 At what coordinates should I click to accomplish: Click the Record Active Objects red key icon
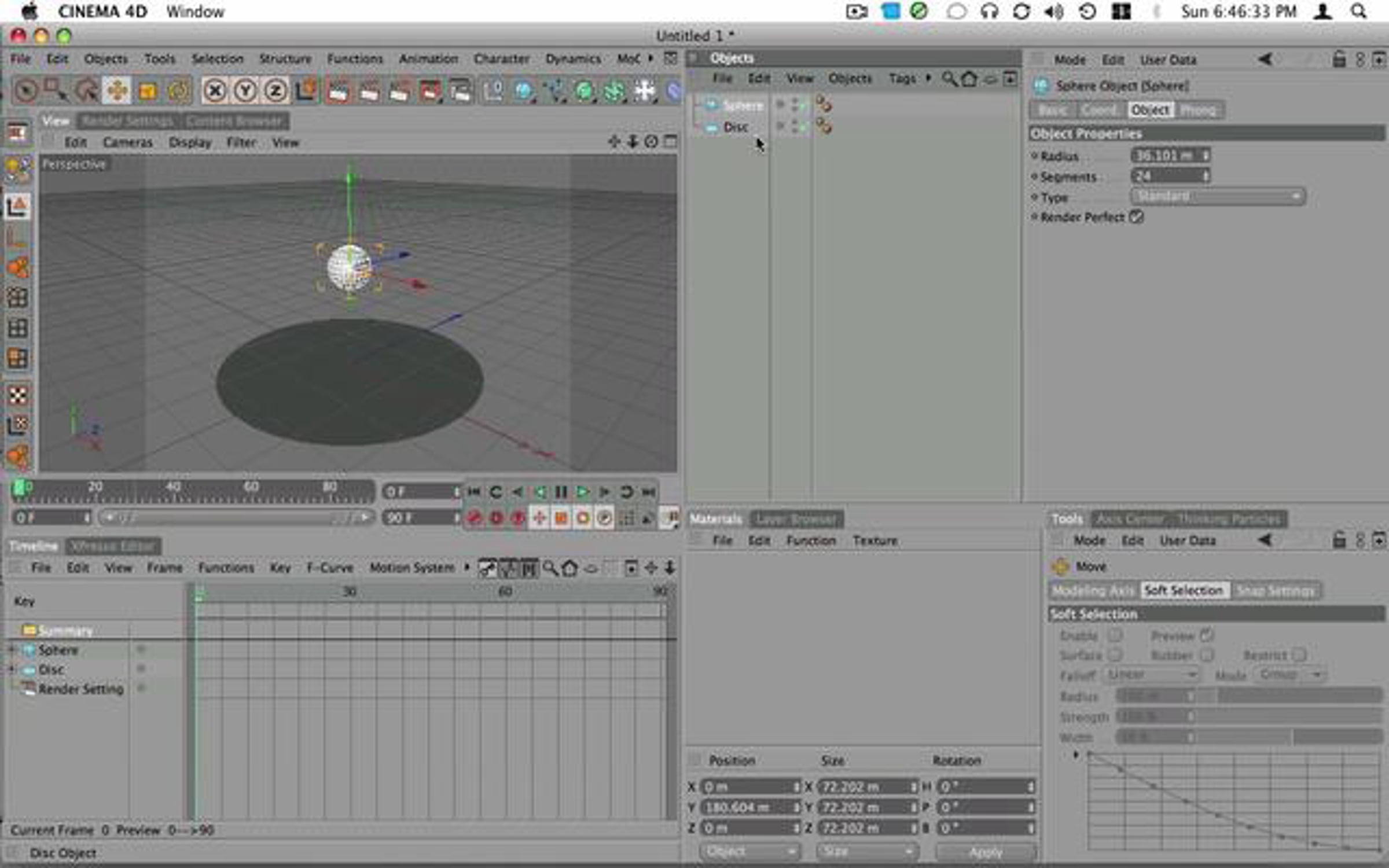(475, 518)
